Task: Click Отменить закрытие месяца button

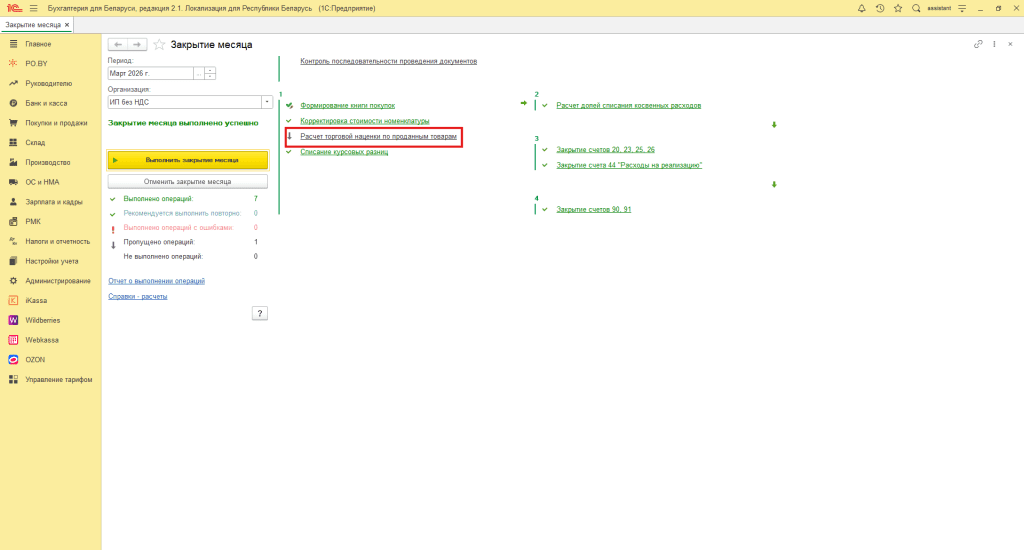Action: 188,182
